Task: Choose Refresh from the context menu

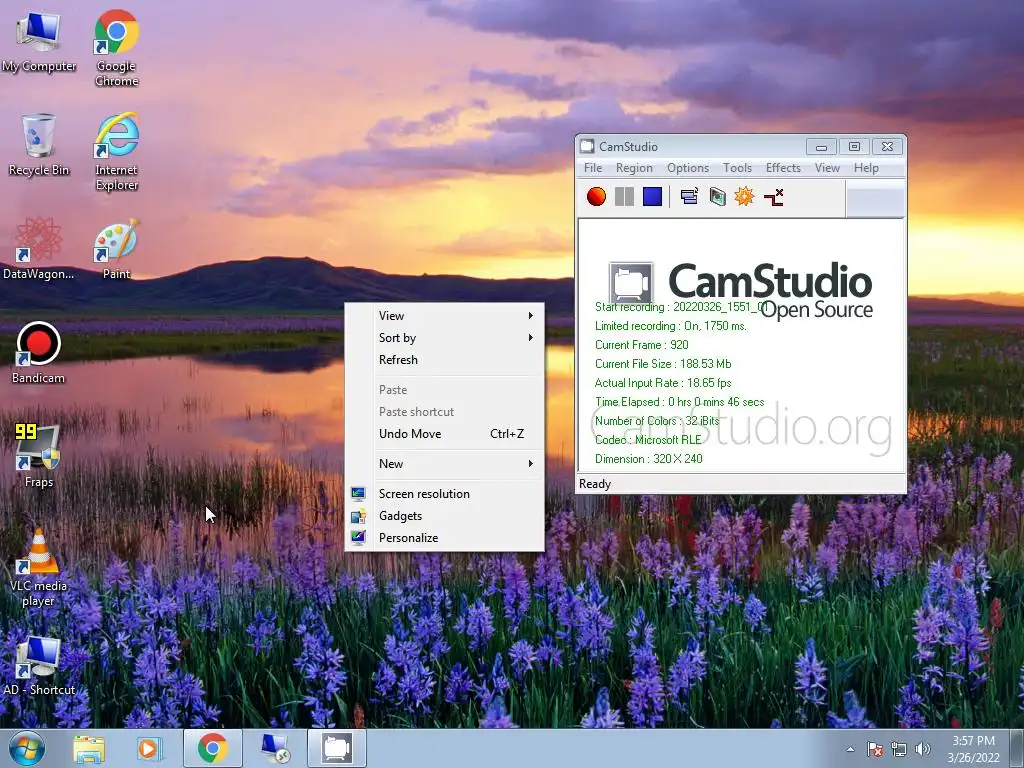Action: pyautogui.click(x=445, y=360)
